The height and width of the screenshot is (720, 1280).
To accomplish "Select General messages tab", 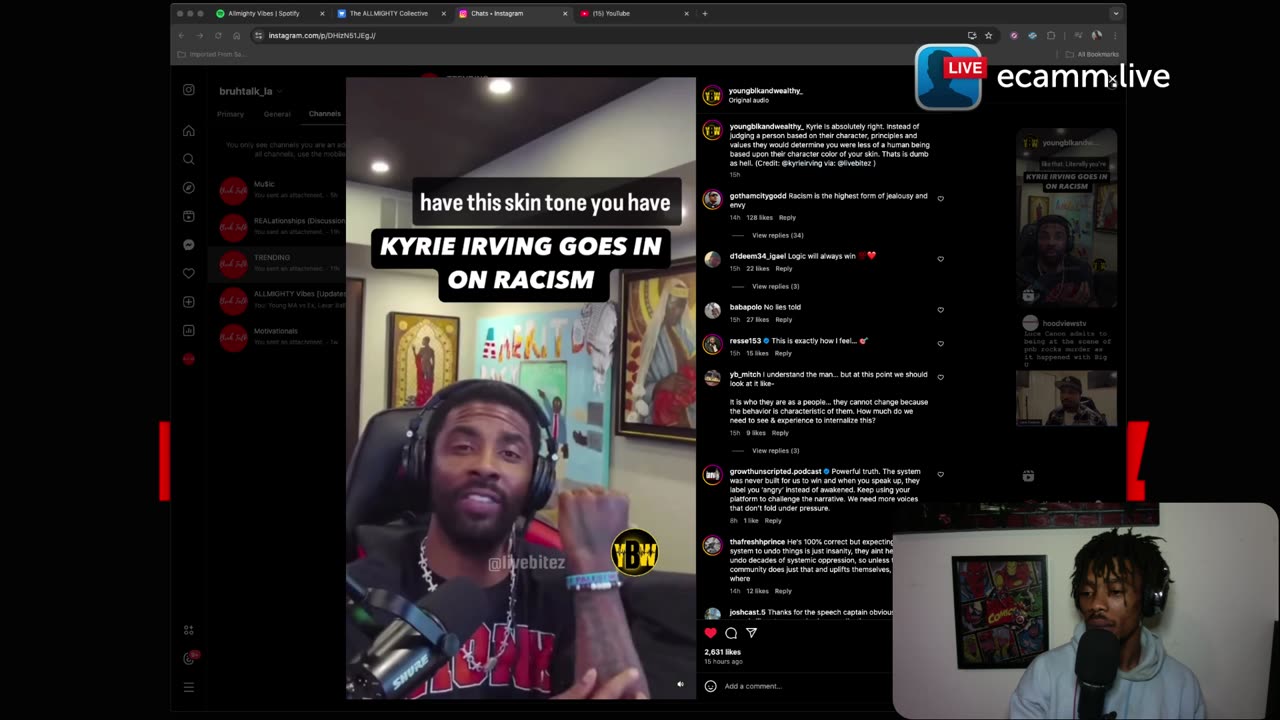I will [x=277, y=114].
